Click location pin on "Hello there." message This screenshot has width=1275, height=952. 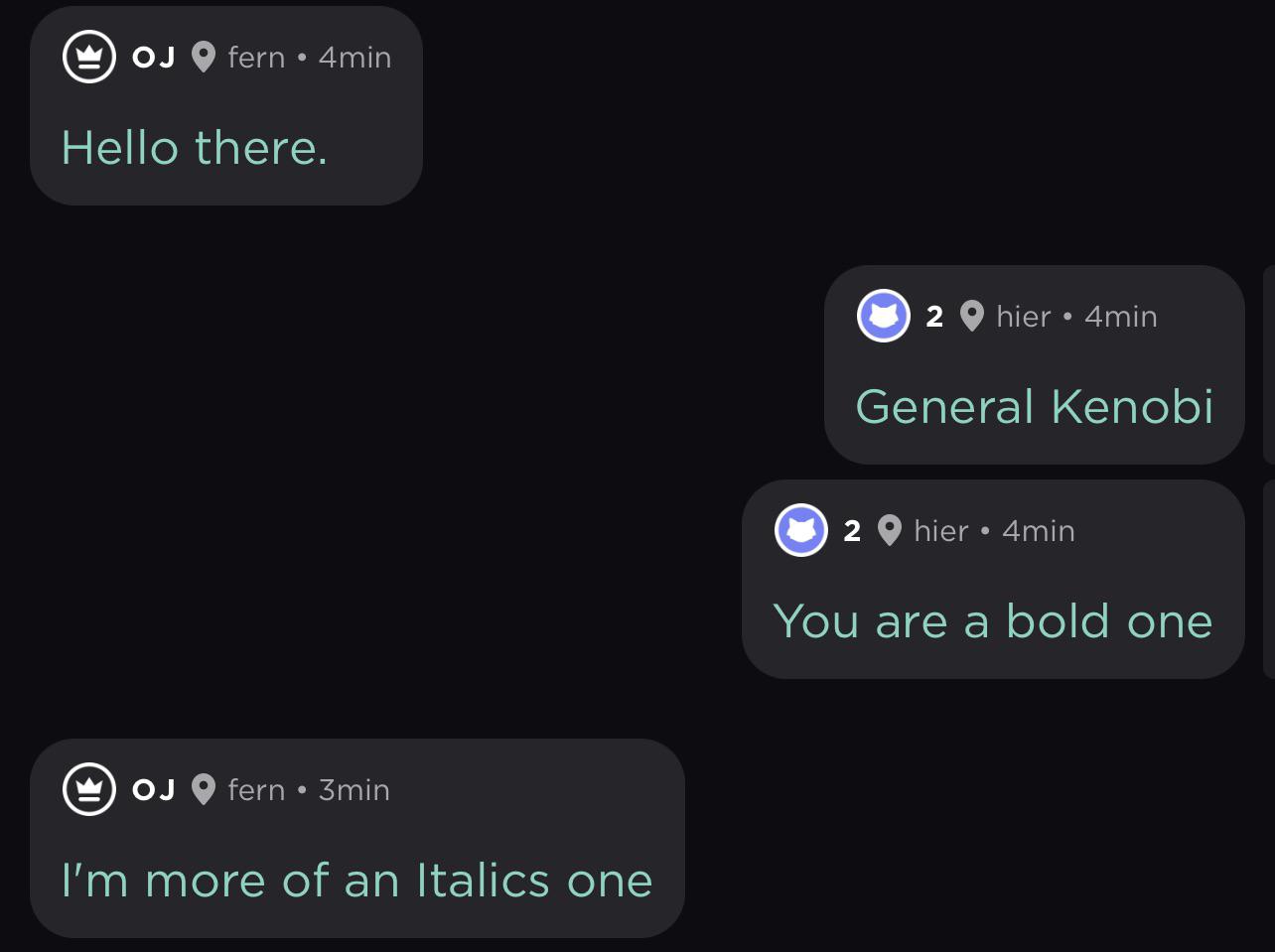204,58
